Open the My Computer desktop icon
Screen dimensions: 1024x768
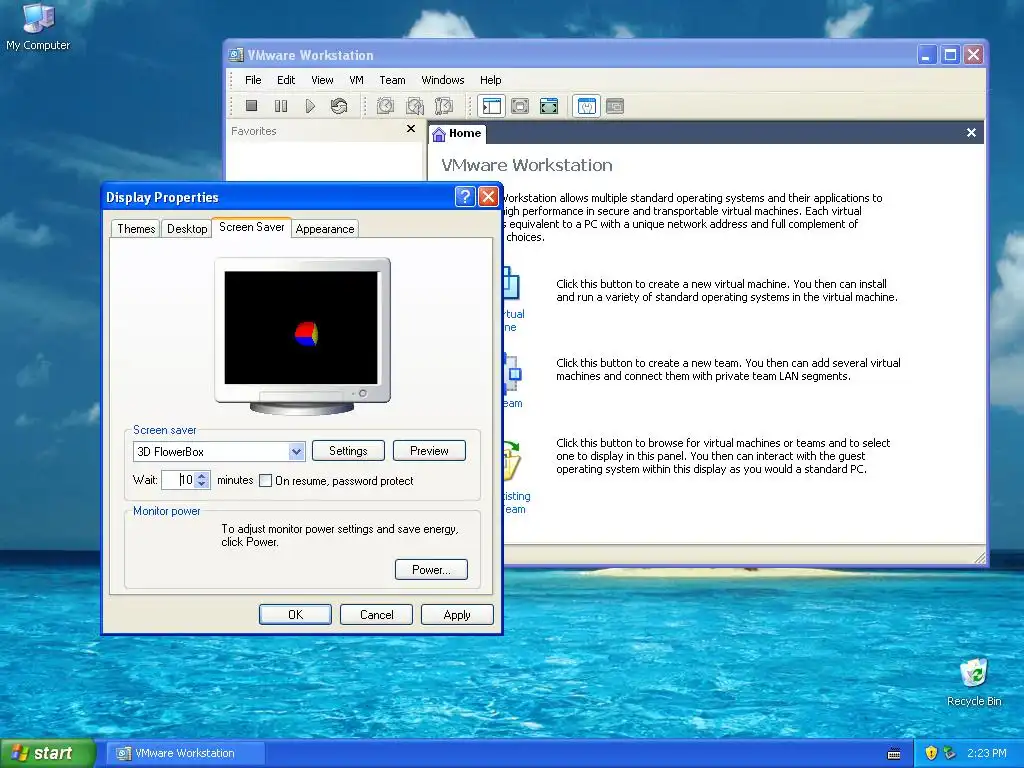[38, 26]
